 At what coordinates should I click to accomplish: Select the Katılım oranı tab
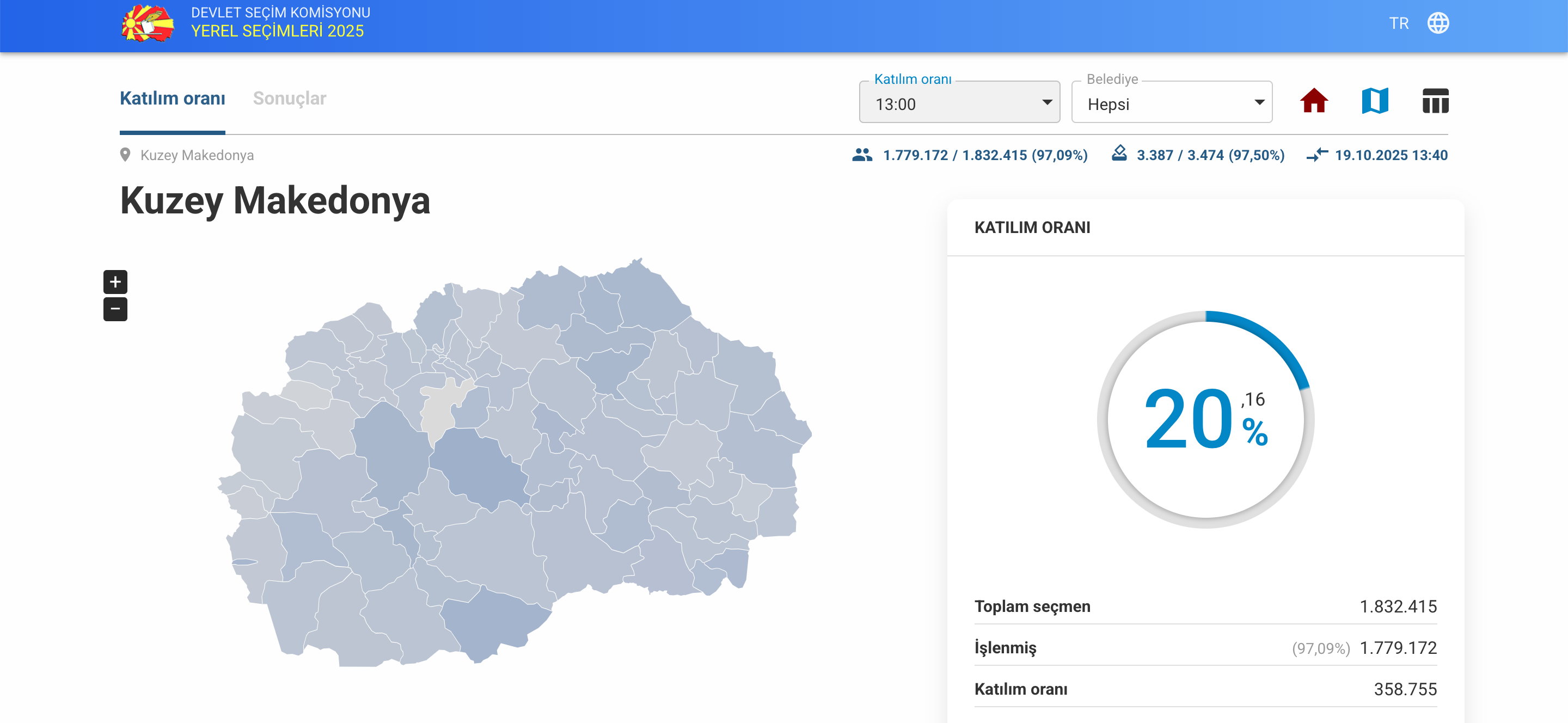pos(172,99)
